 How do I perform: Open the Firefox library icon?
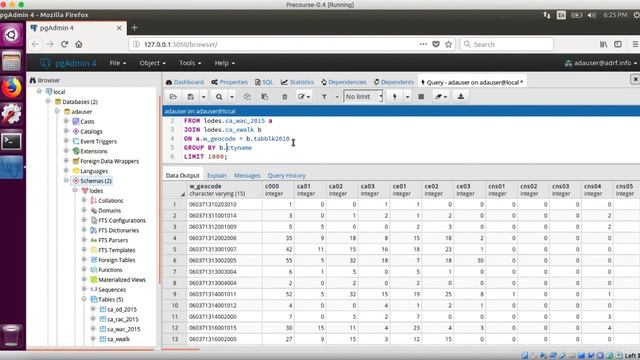tap(603, 44)
